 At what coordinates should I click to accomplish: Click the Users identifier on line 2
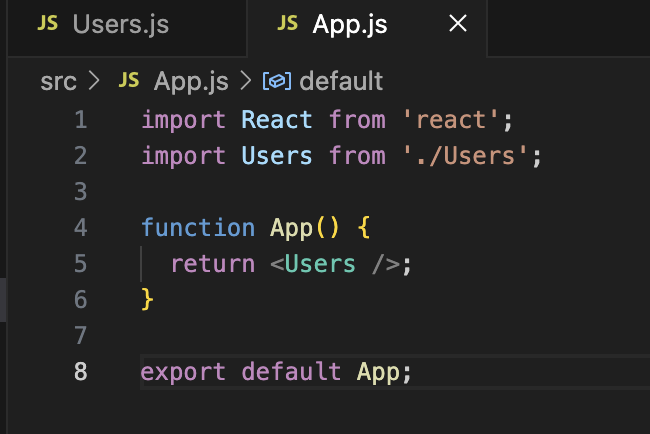pyautogui.click(x=276, y=156)
